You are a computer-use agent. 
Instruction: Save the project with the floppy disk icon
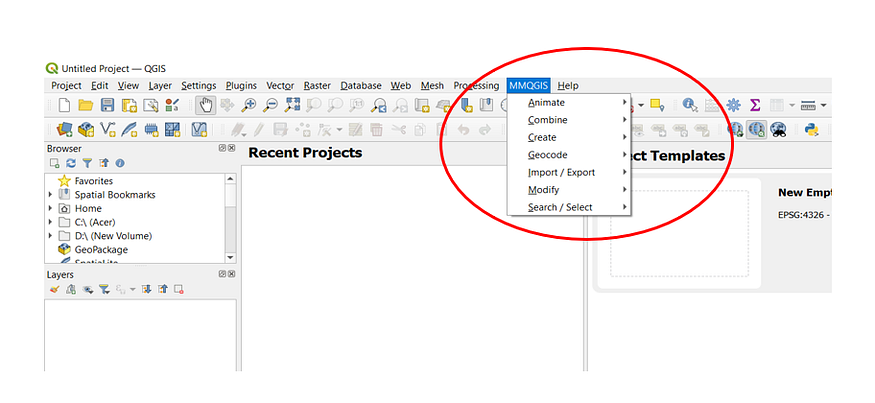click(x=107, y=105)
